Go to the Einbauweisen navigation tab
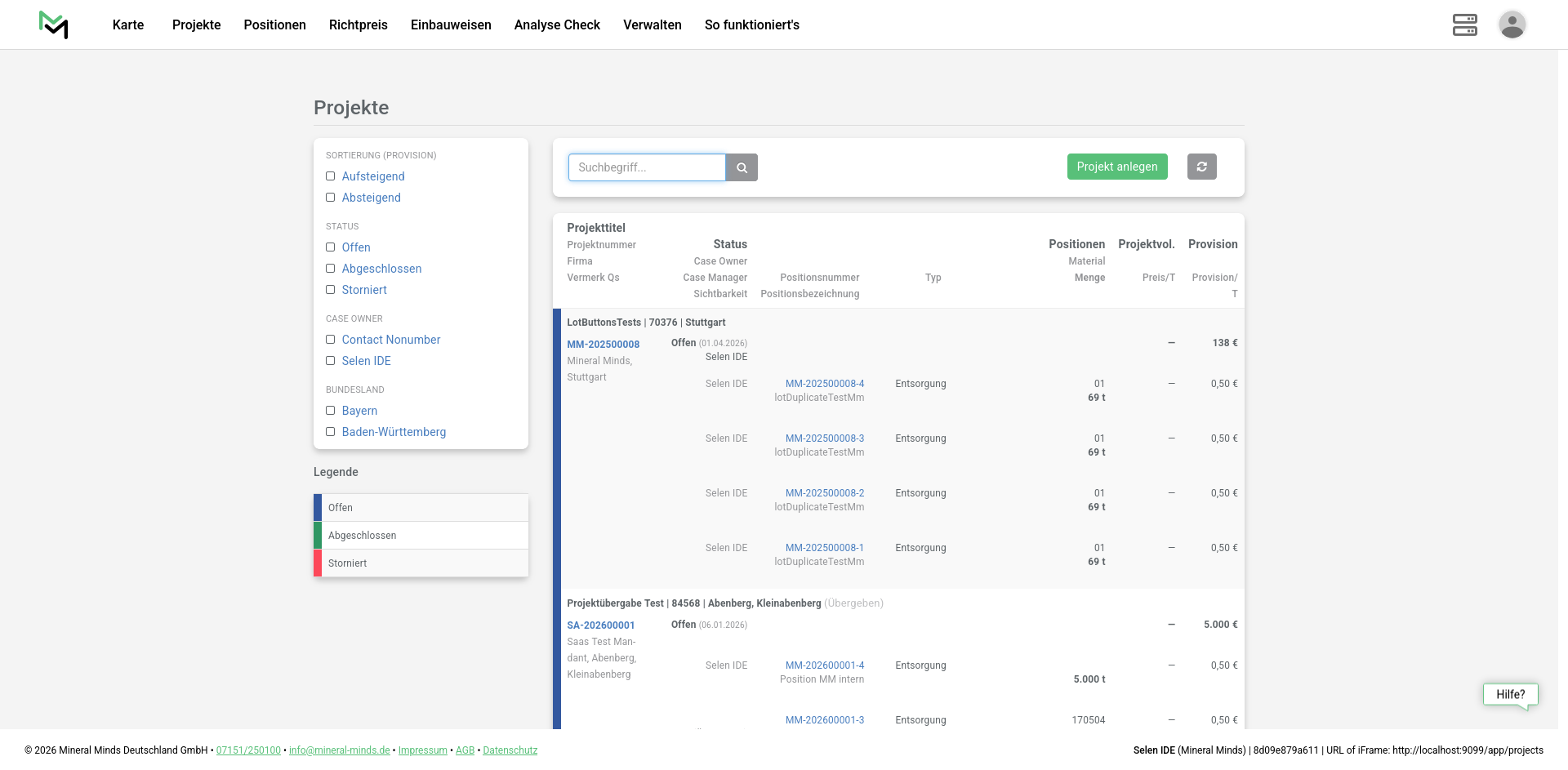Image resolution: width=1568 pixels, height=770 pixels. [451, 25]
